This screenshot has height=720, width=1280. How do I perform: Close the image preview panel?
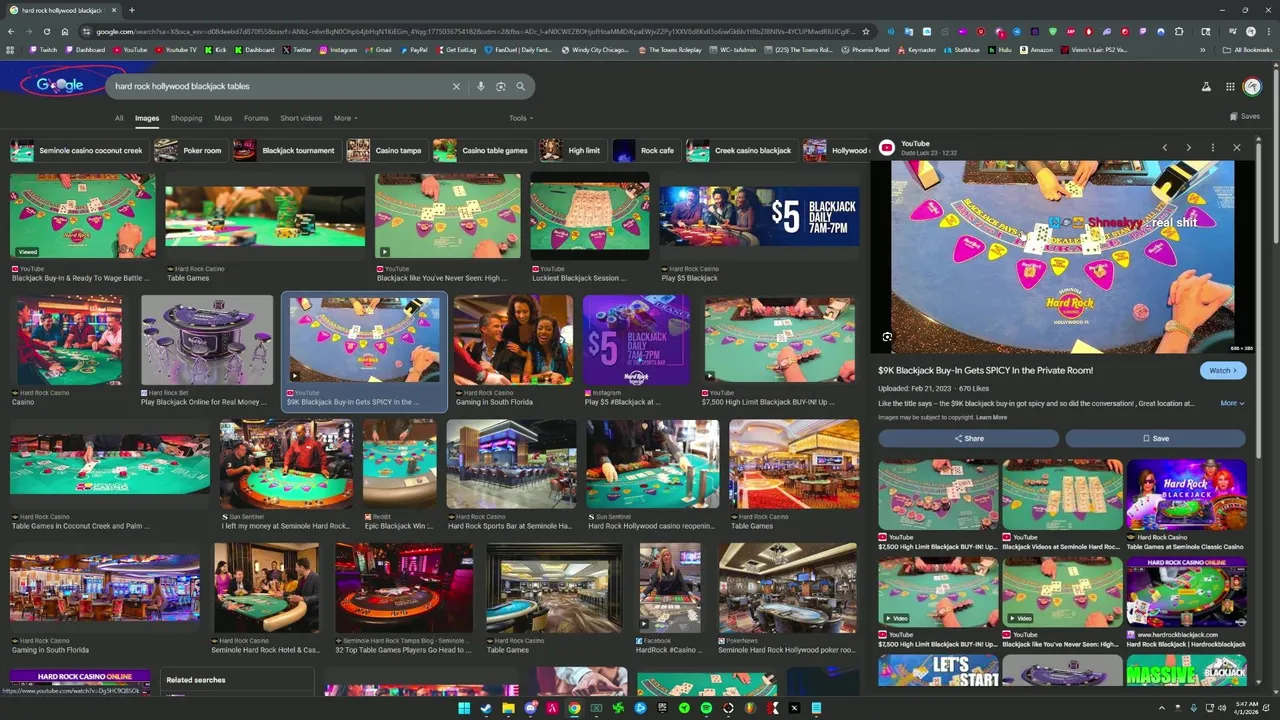point(1237,147)
